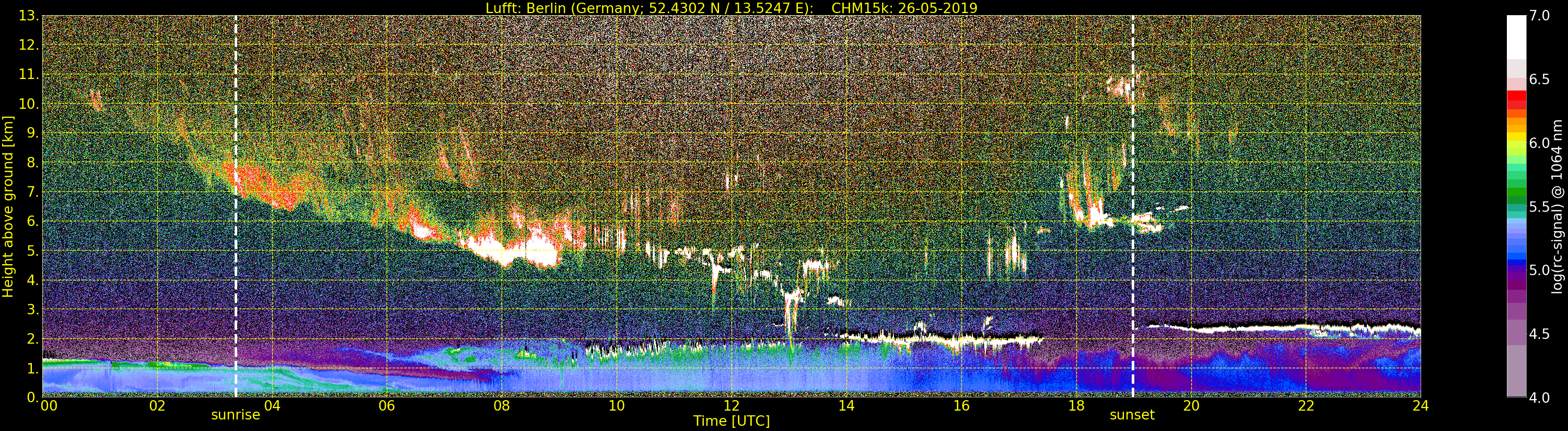Viewport: 1568px width, 431px height.
Task: Click the time axis tick label '20'
Action: pyautogui.click(x=1191, y=406)
